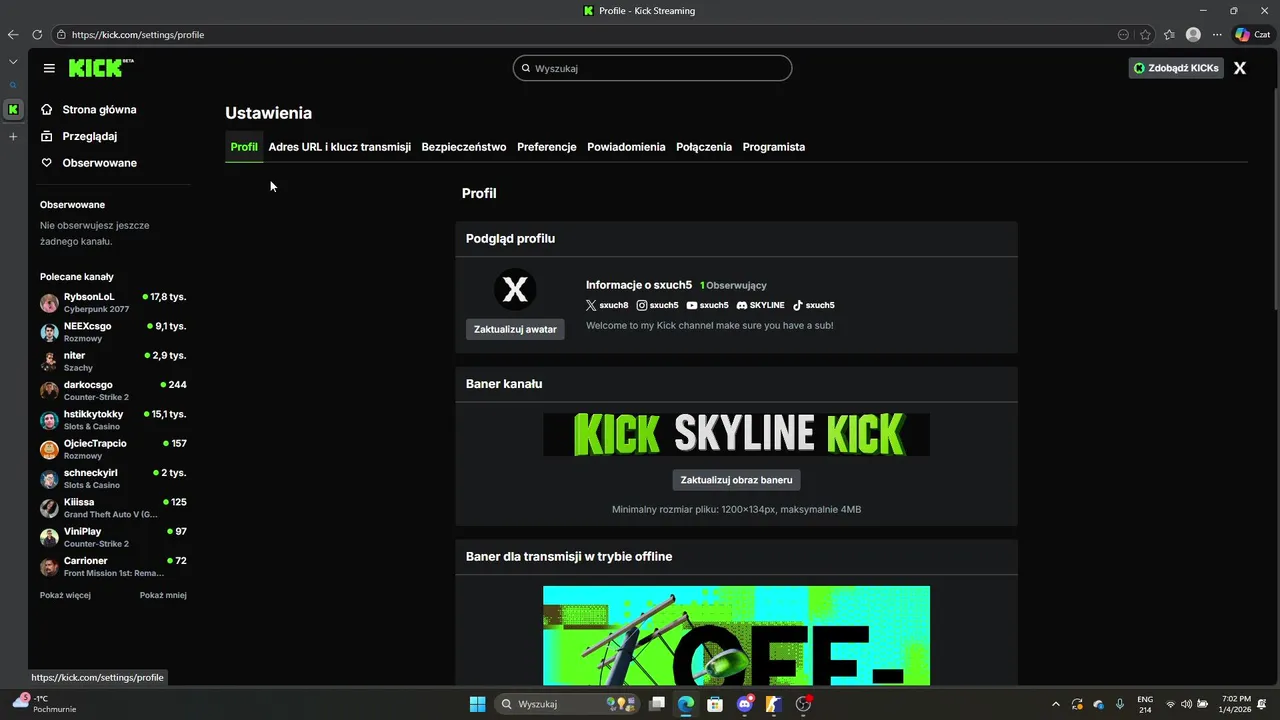Click Zaktualizuj awatar button
This screenshot has width=1280, height=720.
(x=515, y=329)
